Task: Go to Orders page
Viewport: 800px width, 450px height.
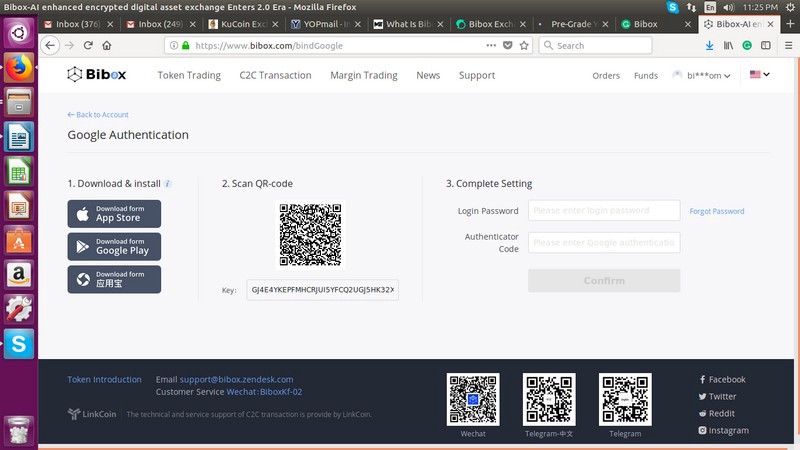Action: (606, 76)
